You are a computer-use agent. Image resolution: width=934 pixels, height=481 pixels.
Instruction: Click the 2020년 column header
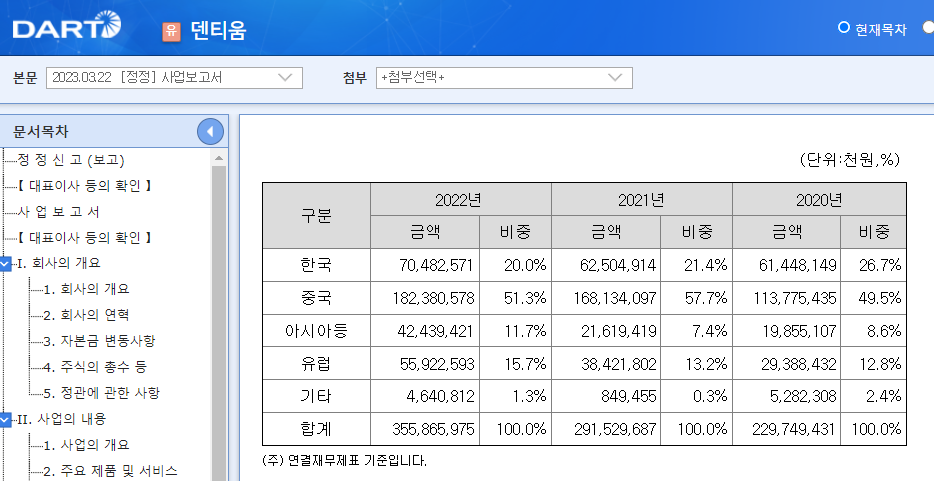820,199
